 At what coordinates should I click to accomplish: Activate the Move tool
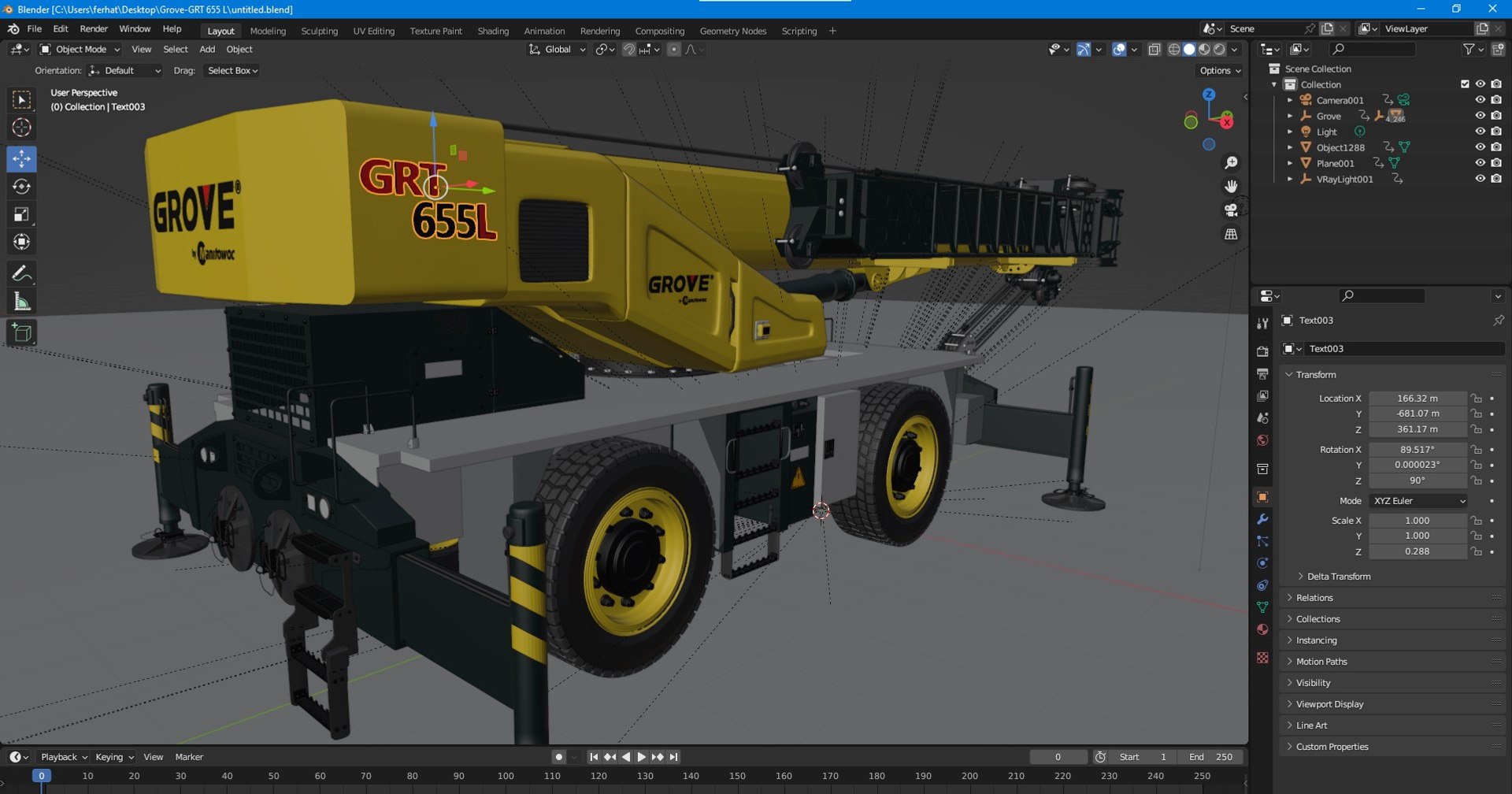(x=22, y=159)
